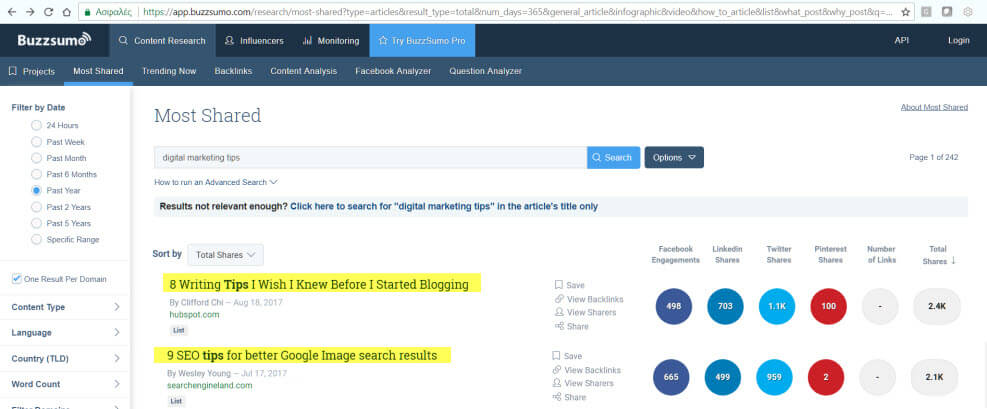
Task: Open the Question Analyzer section
Action: tap(485, 71)
